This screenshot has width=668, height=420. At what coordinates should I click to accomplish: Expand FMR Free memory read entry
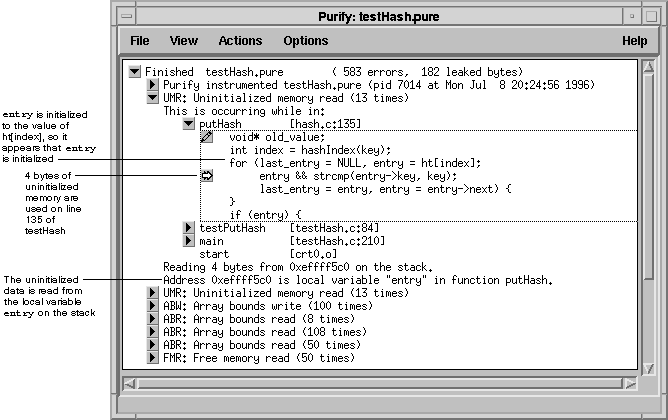point(153,358)
